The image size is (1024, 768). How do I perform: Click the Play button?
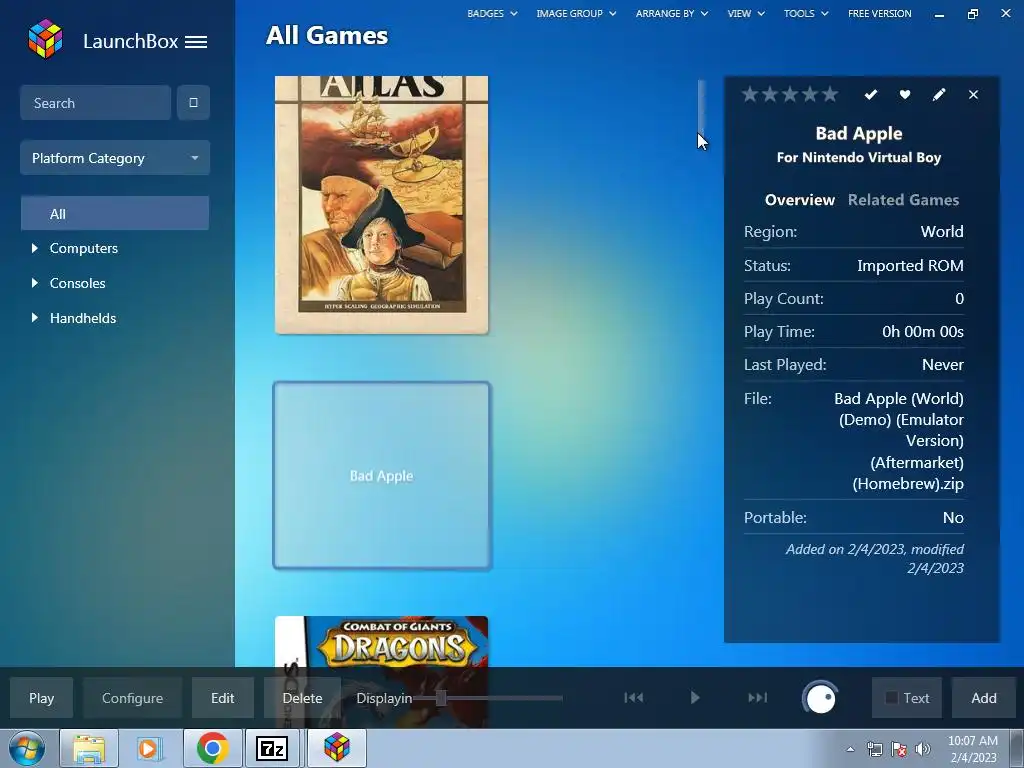[41, 698]
